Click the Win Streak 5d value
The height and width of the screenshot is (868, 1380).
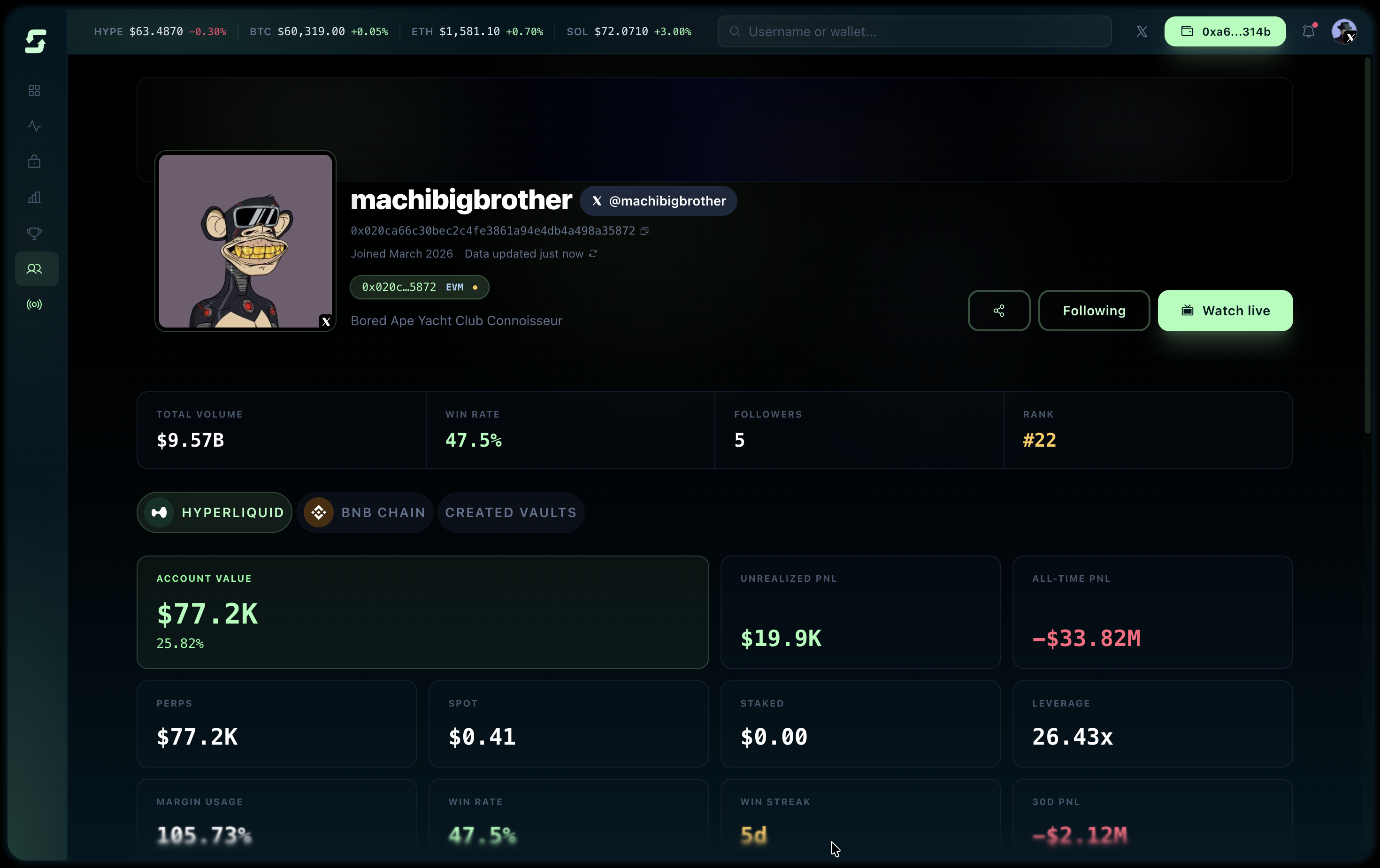click(x=753, y=835)
